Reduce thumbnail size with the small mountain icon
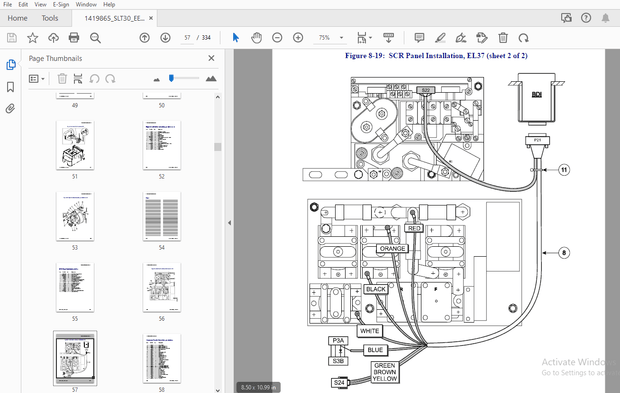The image size is (620, 393). 157,79
